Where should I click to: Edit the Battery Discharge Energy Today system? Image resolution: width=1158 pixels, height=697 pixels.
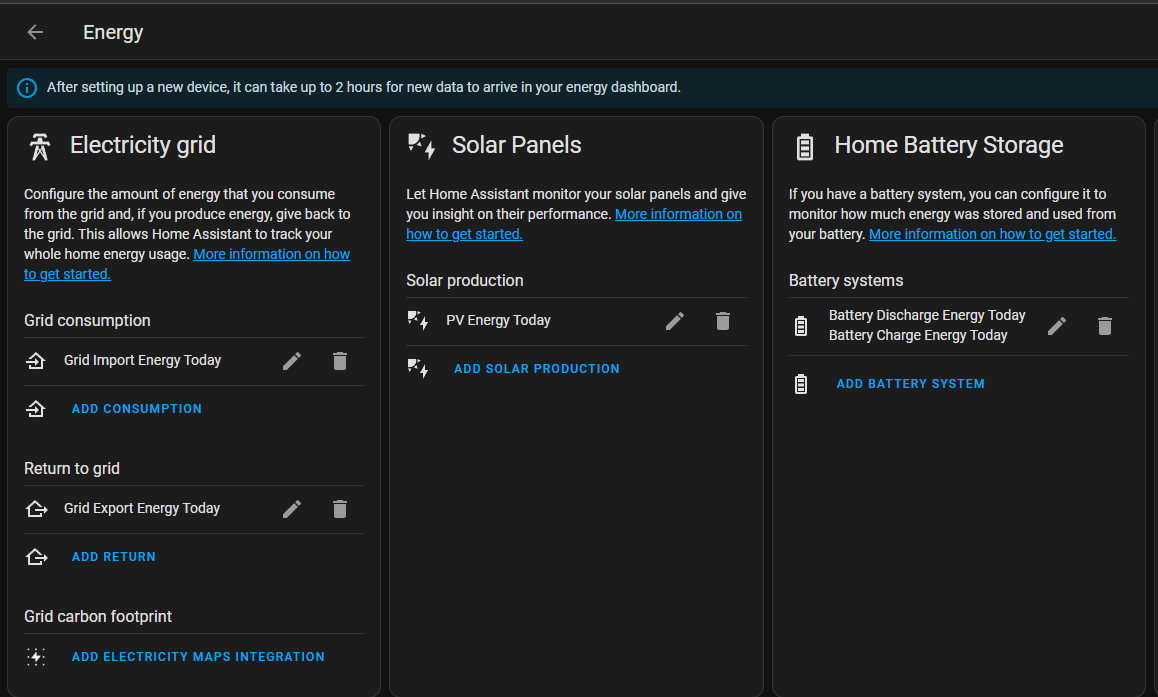coord(1057,325)
